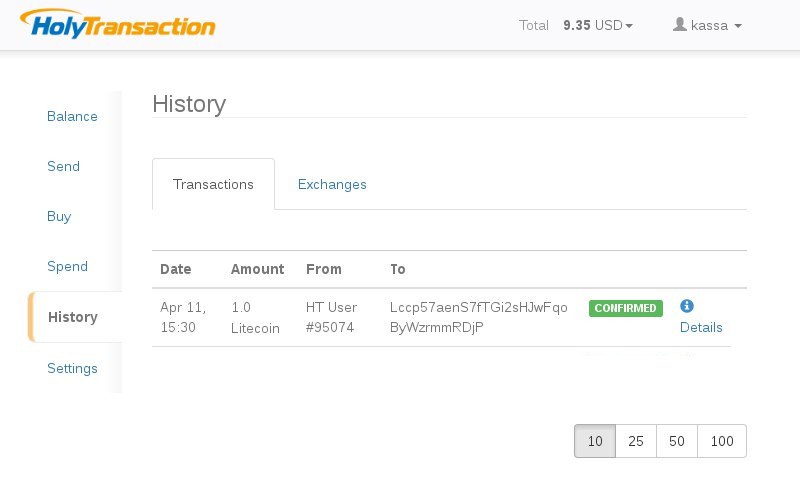Click the Amount column header

coord(257,269)
